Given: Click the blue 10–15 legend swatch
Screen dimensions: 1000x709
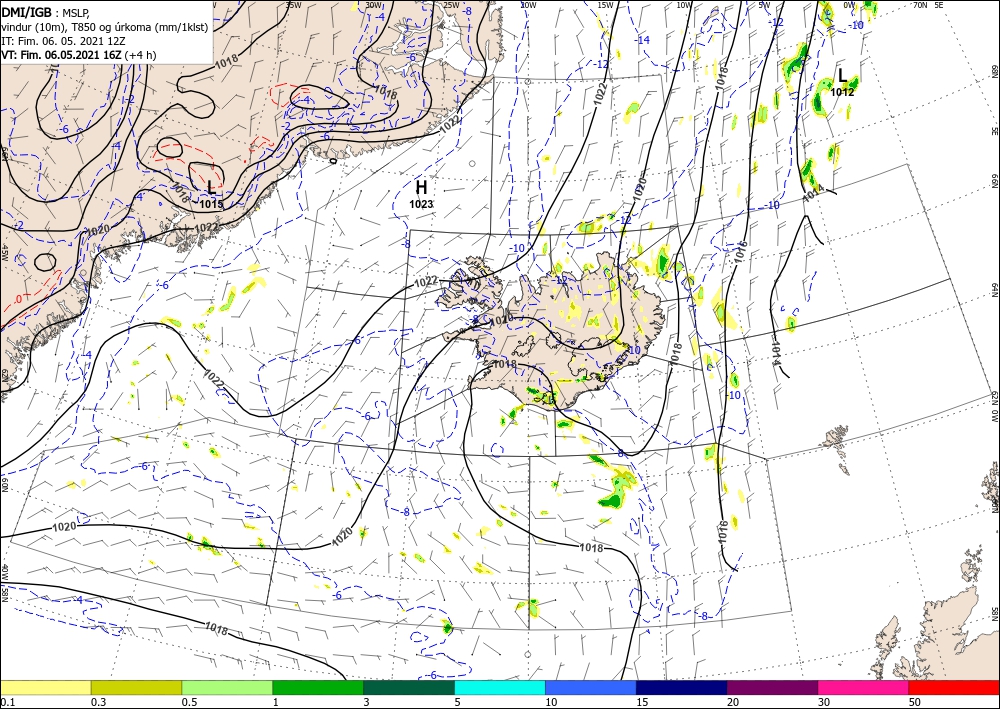Looking at the screenshot, I should click(x=591, y=687).
